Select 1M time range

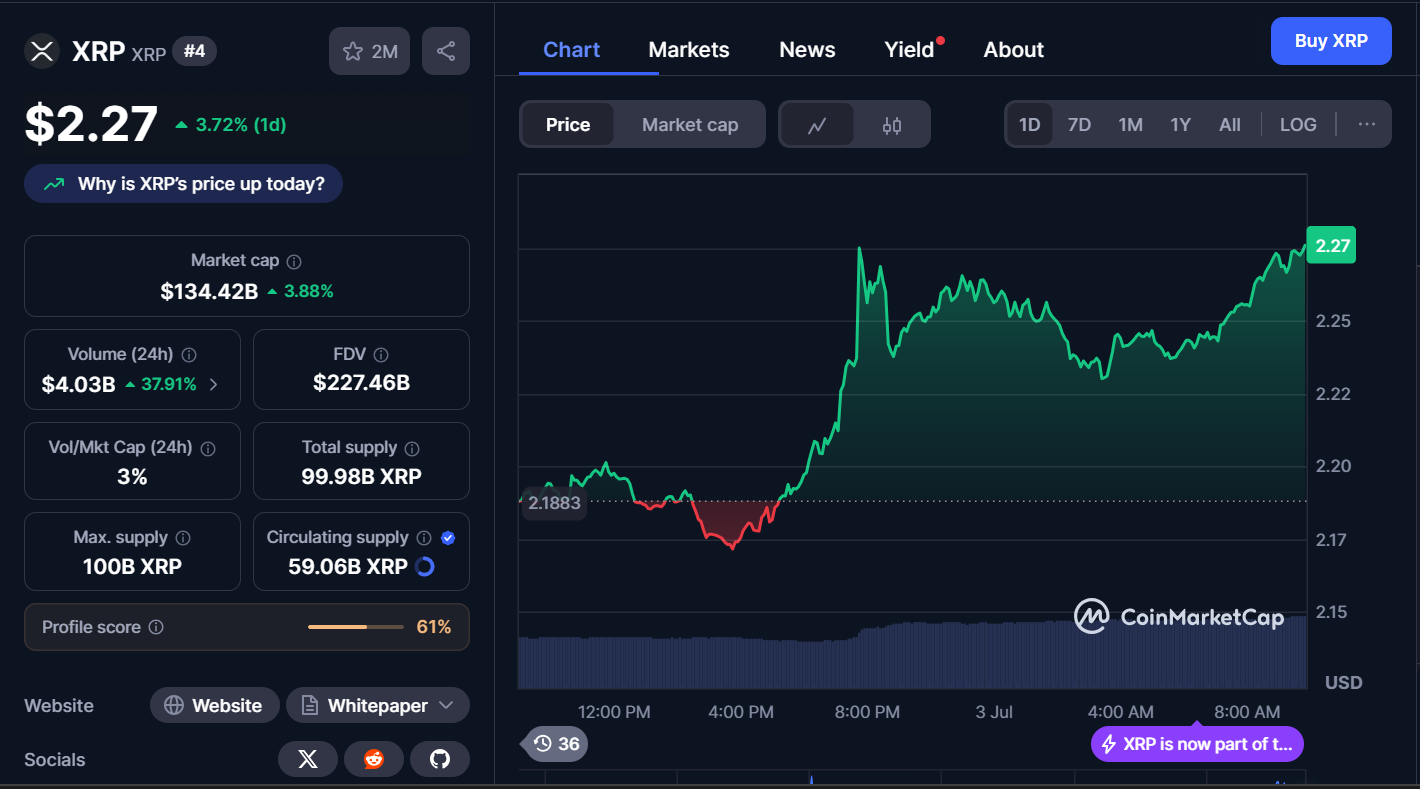(x=1131, y=125)
